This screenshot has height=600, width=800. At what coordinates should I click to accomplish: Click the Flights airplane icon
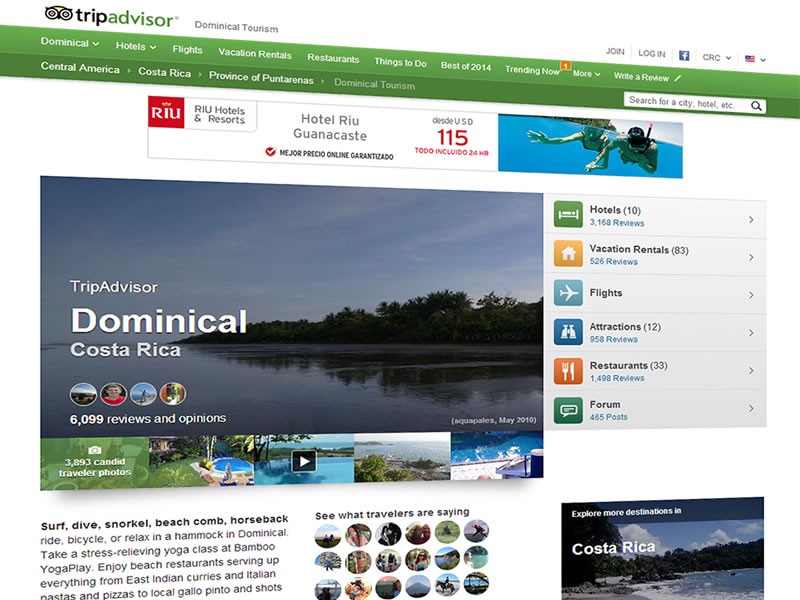point(568,292)
